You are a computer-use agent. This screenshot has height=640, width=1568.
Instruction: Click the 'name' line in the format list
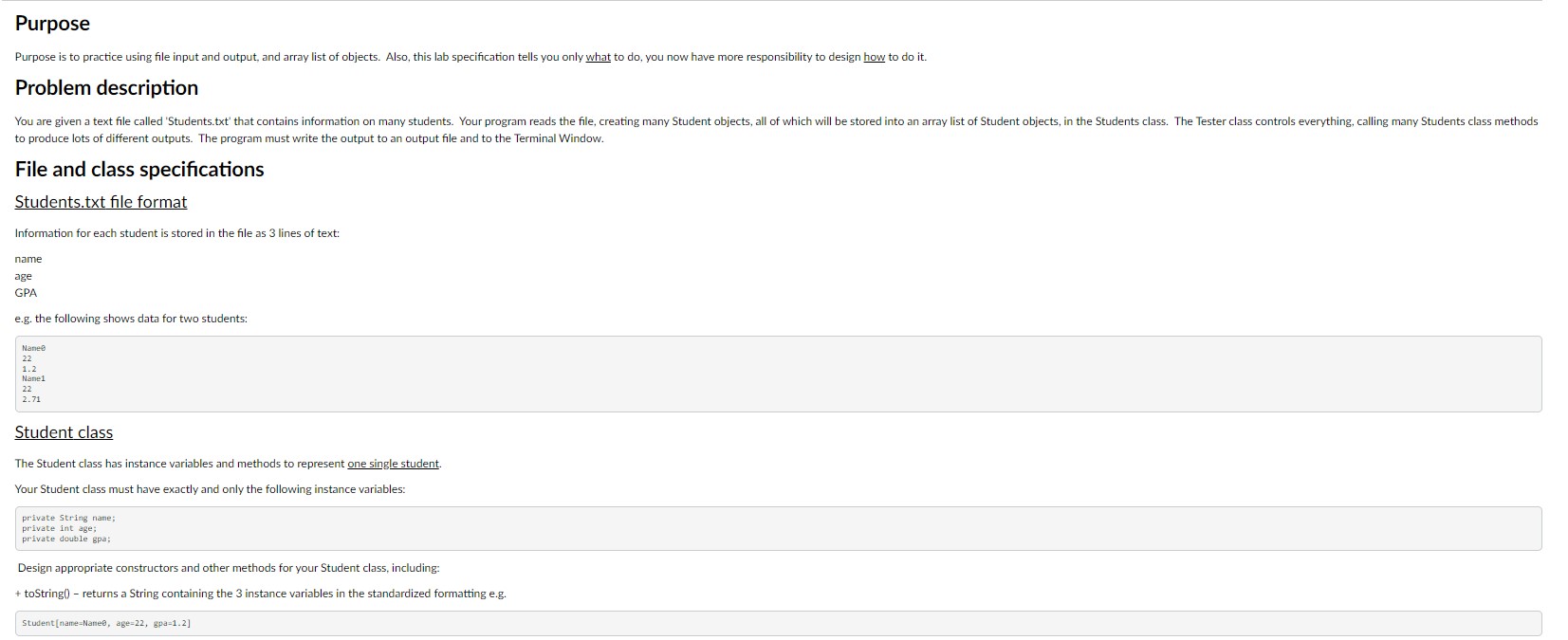pyautogui.click(x=28, y=259)
